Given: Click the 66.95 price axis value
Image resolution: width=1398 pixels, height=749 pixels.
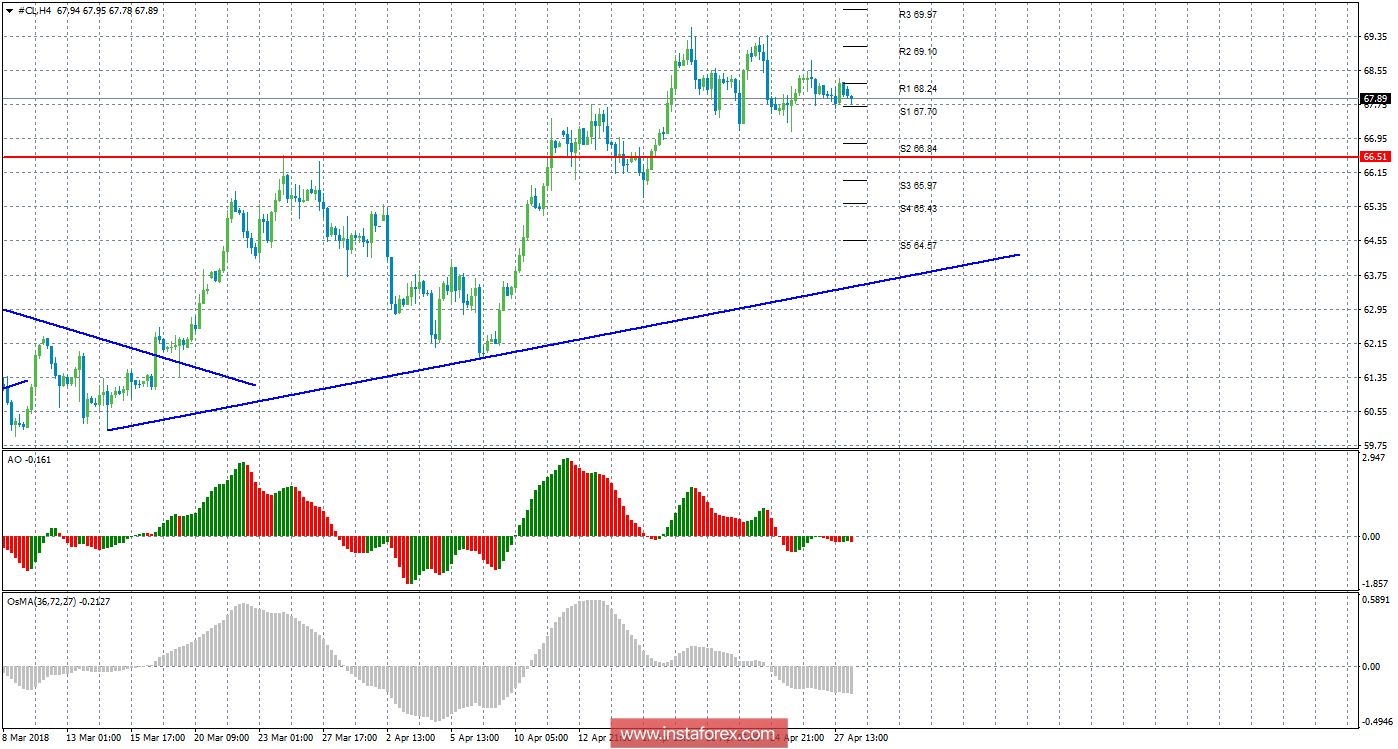Looking at the screenshot, I should click(x=1374, y=138).
